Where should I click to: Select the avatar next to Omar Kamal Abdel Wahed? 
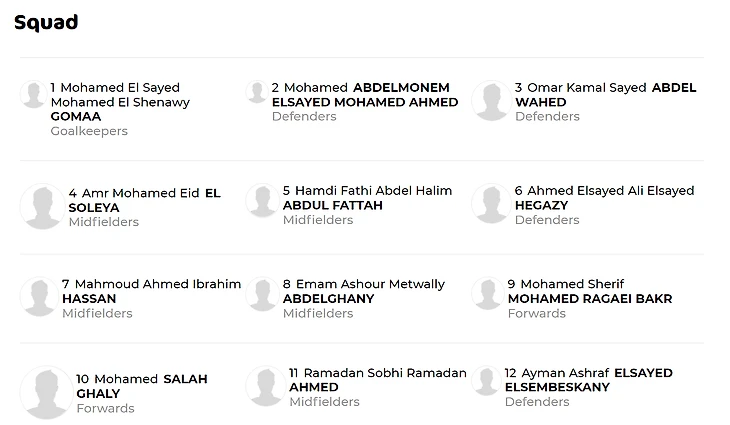pos(492,101)
